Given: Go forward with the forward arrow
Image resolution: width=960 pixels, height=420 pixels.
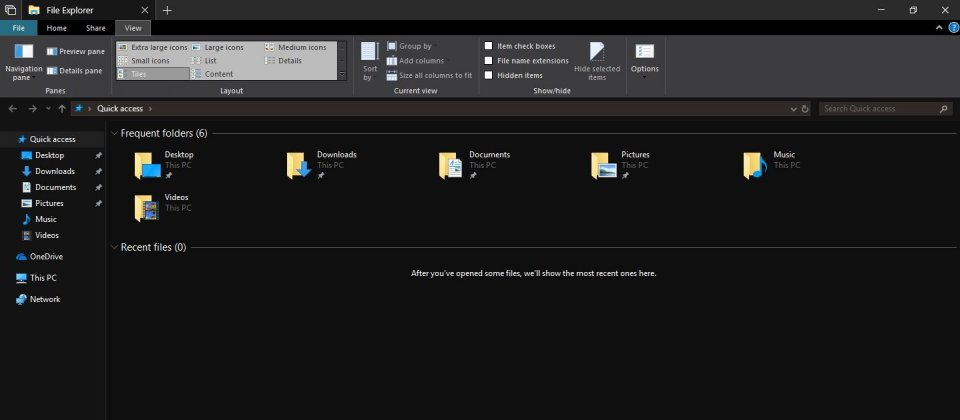Looking at the screenshot, I should coord(32,108).
